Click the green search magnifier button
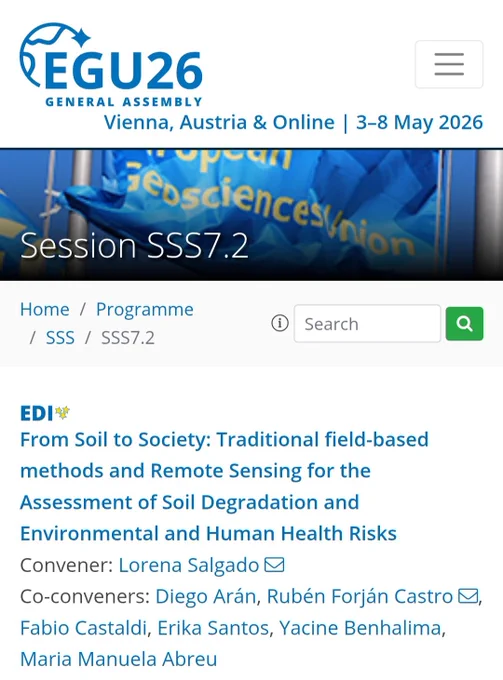This screenshot has height=680, width=503. [x=464, y=324]
